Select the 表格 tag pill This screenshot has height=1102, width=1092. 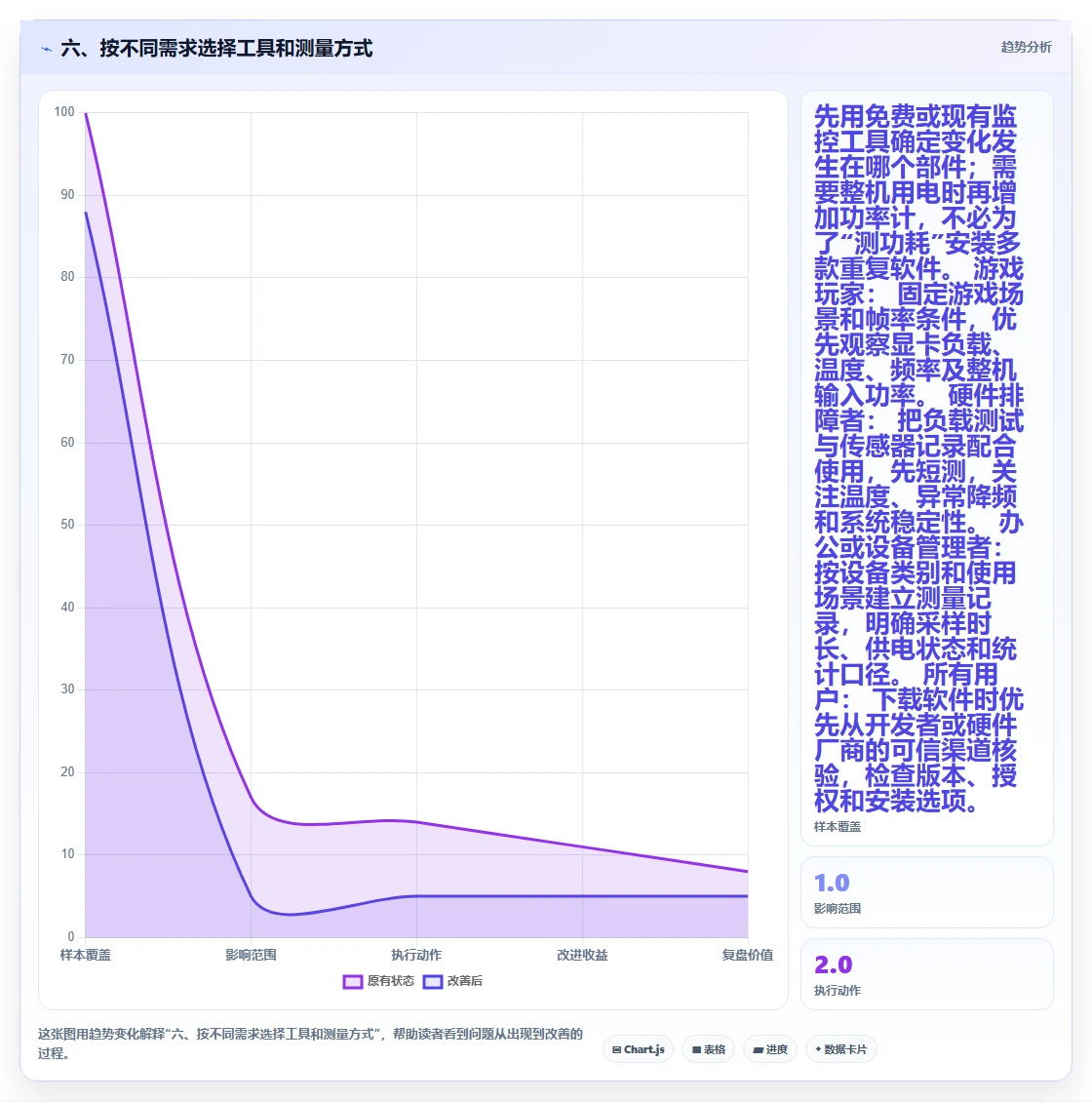click(x=708, y=1049)
